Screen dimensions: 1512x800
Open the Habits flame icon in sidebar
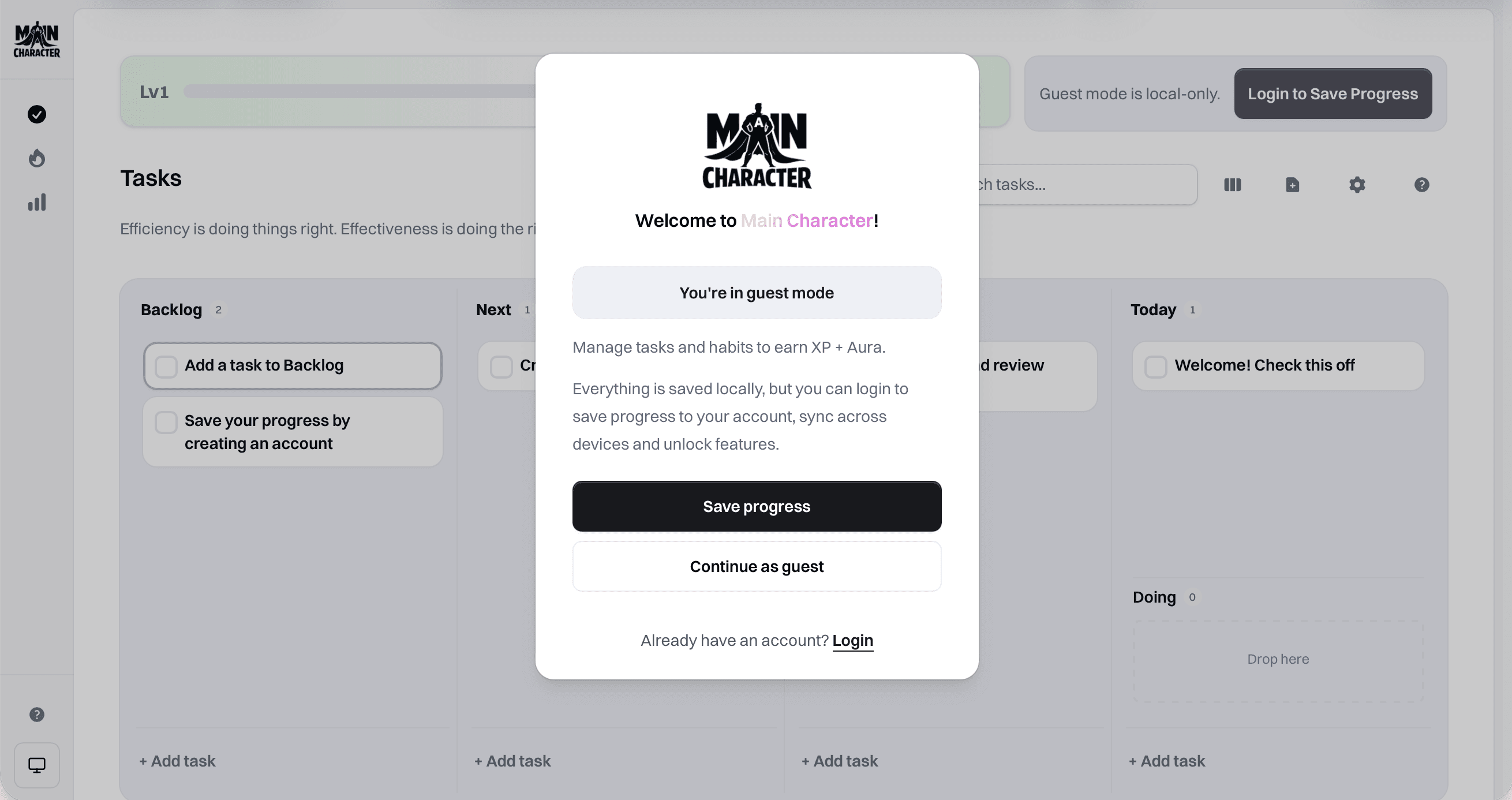click(36, 158)
